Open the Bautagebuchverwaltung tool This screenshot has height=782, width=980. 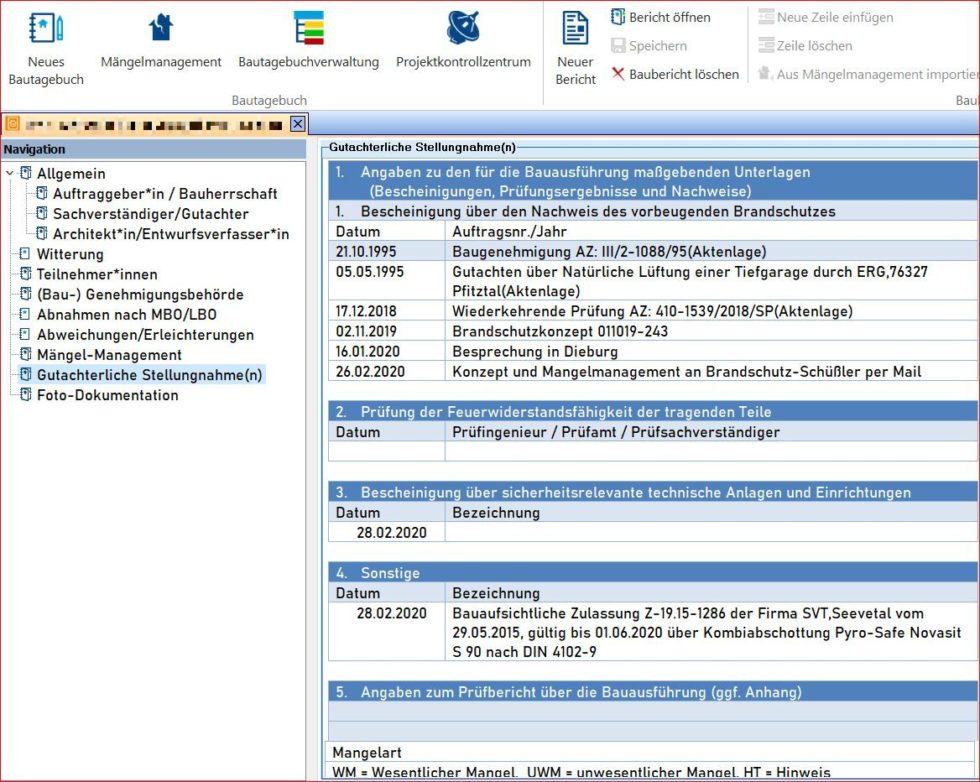click(x=308, y=28)
